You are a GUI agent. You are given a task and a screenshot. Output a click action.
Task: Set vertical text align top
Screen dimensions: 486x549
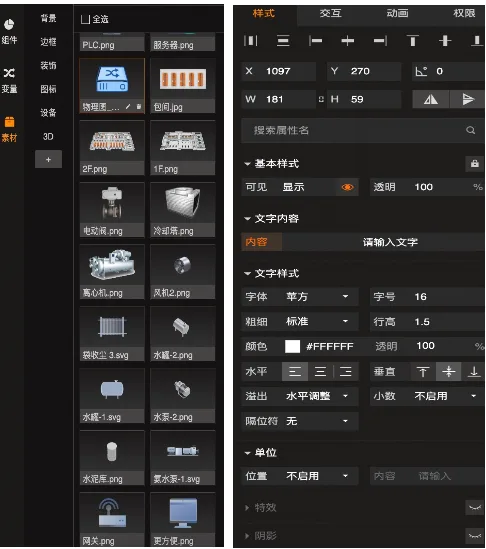pyautogui.click(x=423, y=371)
